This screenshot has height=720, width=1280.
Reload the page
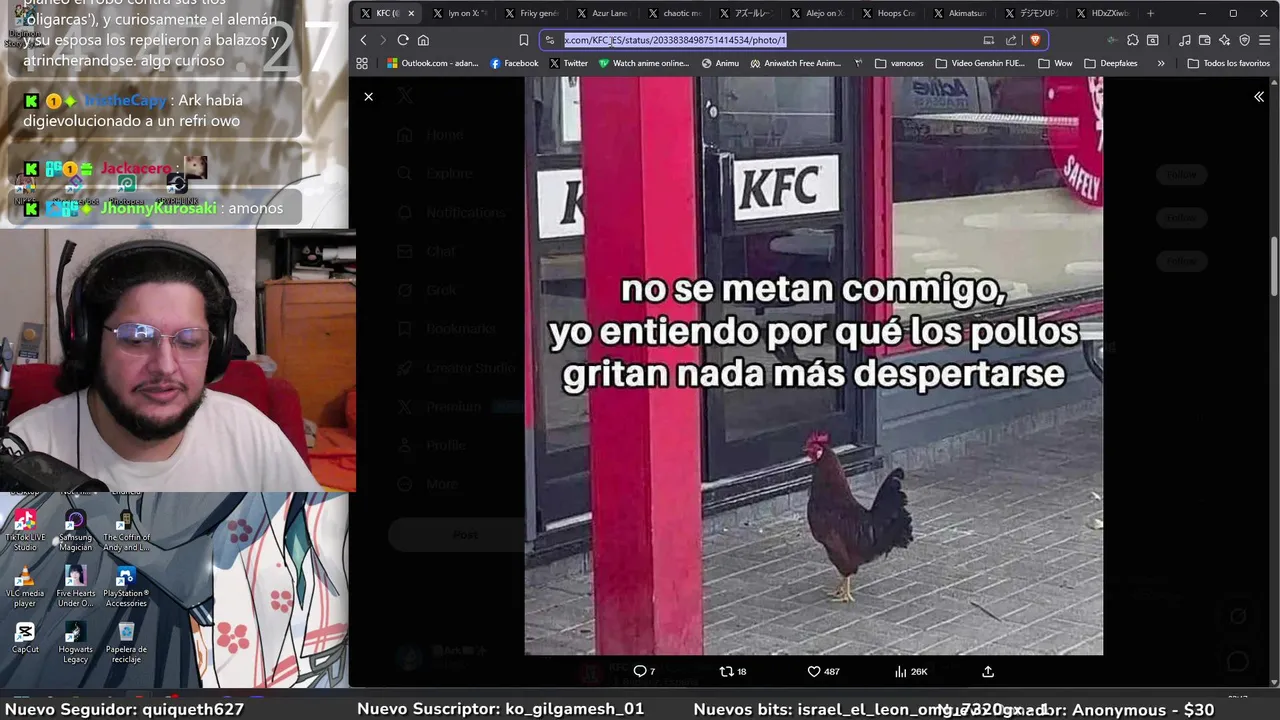(x=403, y=40)
